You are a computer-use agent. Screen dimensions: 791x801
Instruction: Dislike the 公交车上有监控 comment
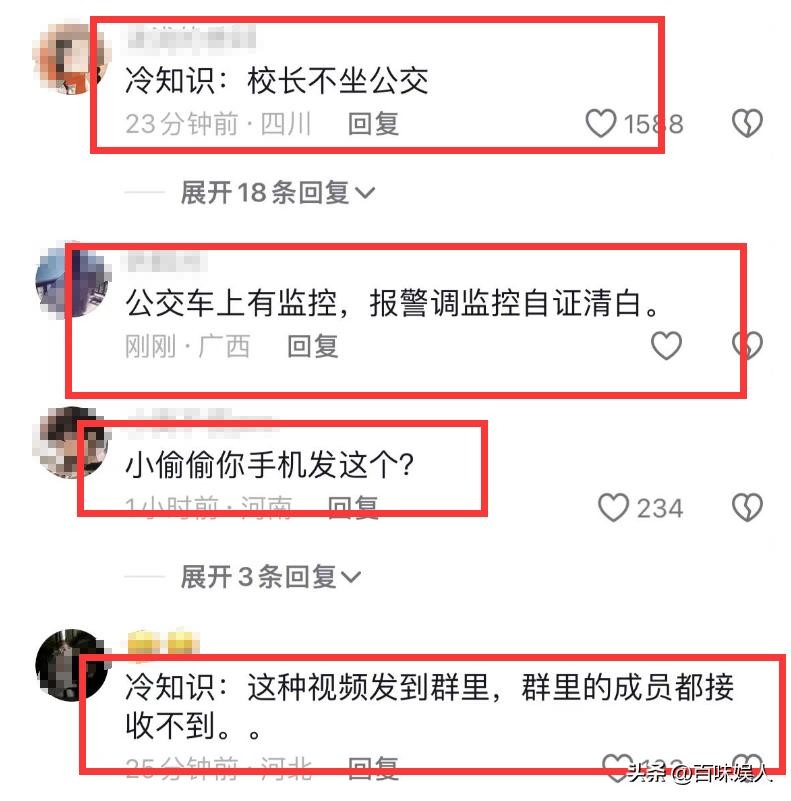pyautogui.click(x=747, y=345)
